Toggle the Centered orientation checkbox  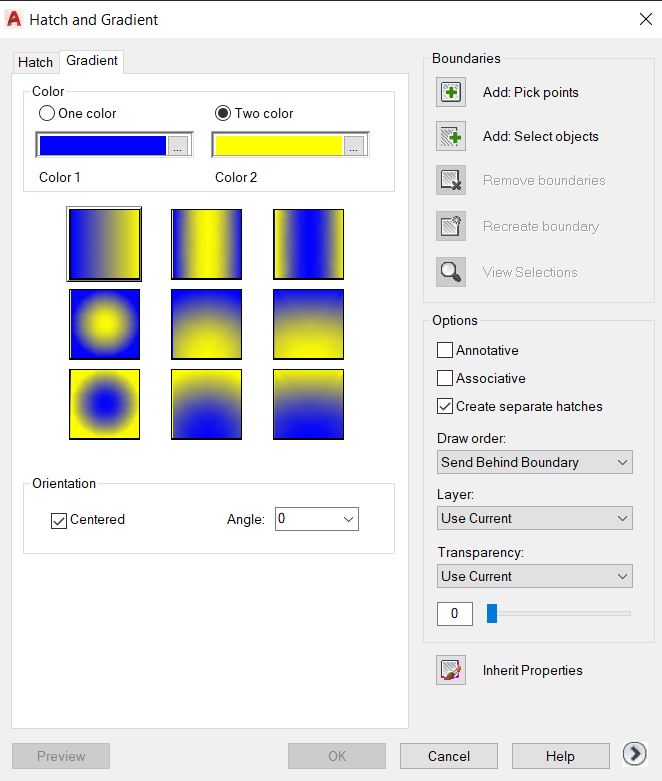click(x=59, y=521)
